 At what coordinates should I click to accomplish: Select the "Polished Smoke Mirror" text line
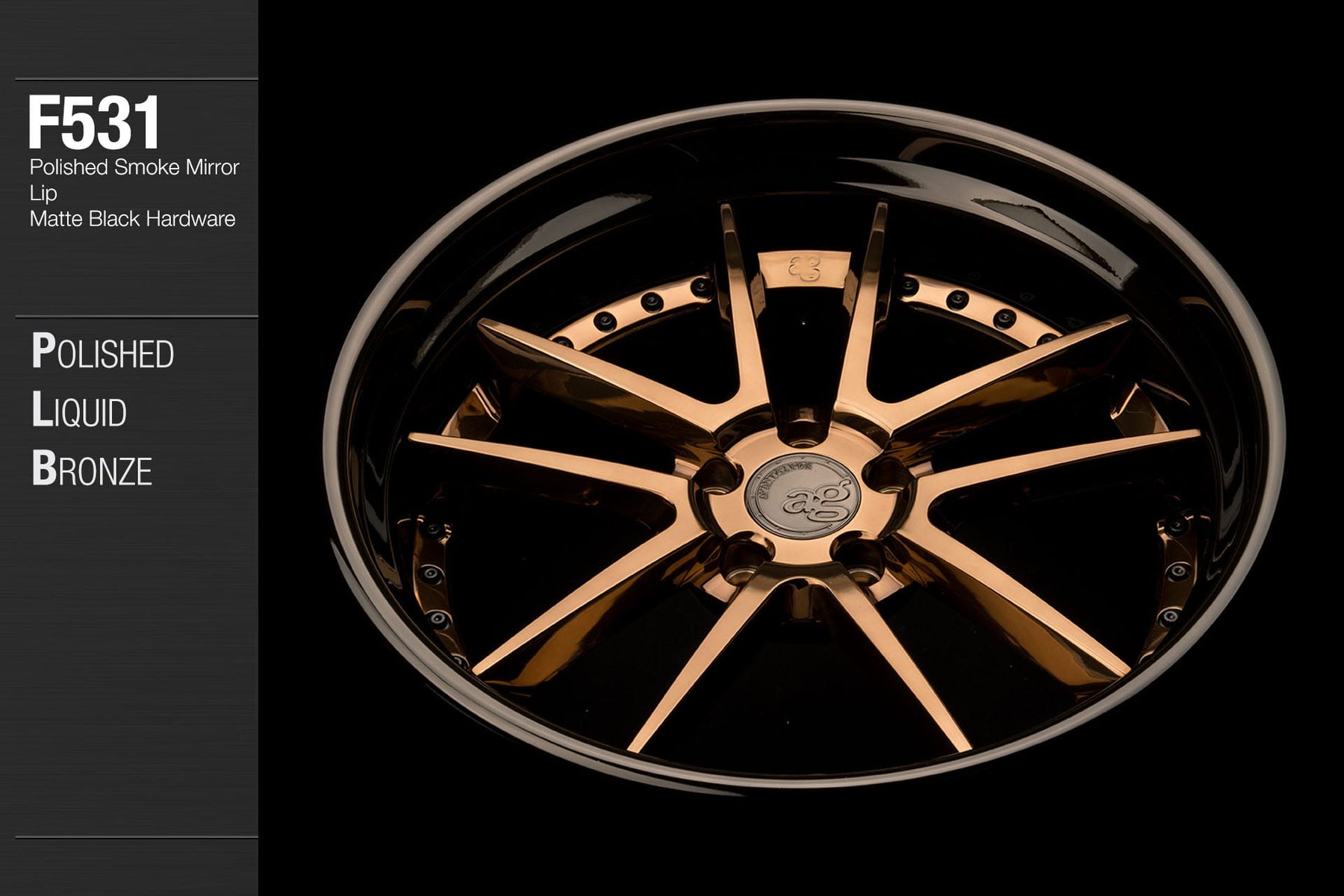tap(134, 167)
